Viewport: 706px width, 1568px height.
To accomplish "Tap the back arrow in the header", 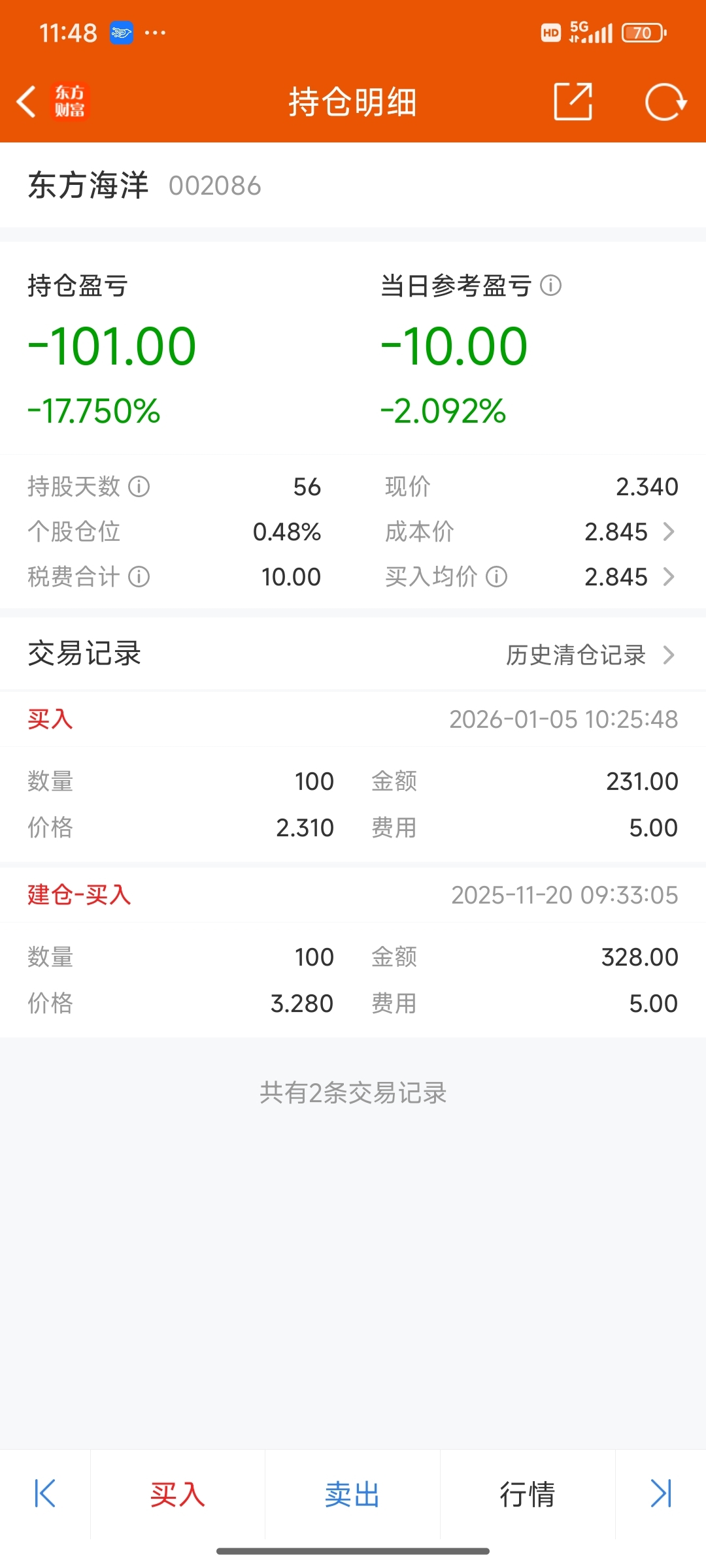I will (26, 102).
